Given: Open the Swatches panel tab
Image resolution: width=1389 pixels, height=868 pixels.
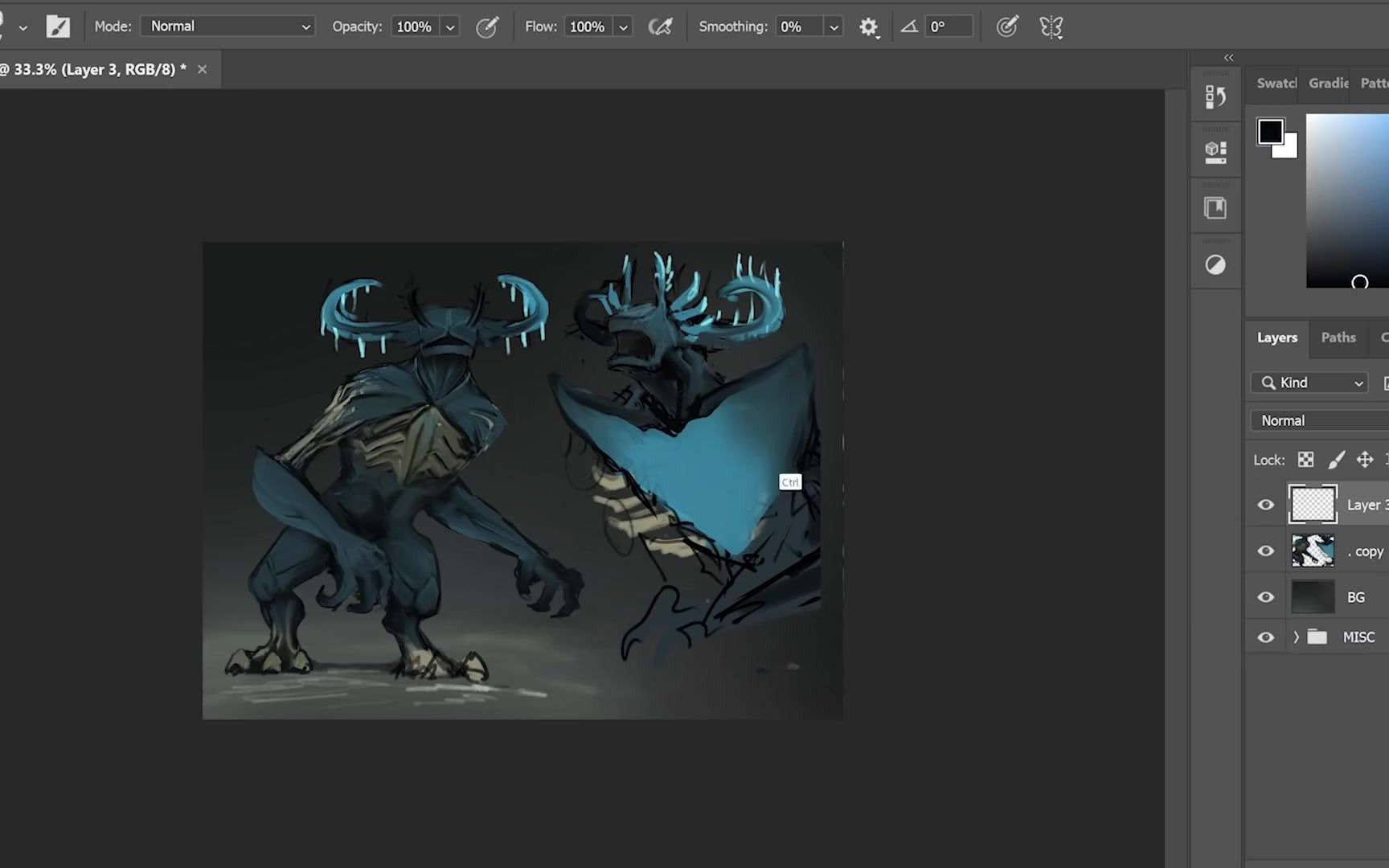Looking at the screenshot, I should [1276, 83].
